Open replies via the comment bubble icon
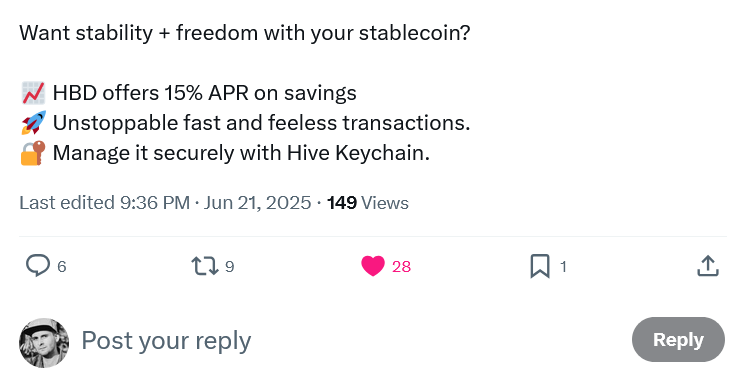The width and height of the screenshot is (743, 386). click(x=37, y=265)
